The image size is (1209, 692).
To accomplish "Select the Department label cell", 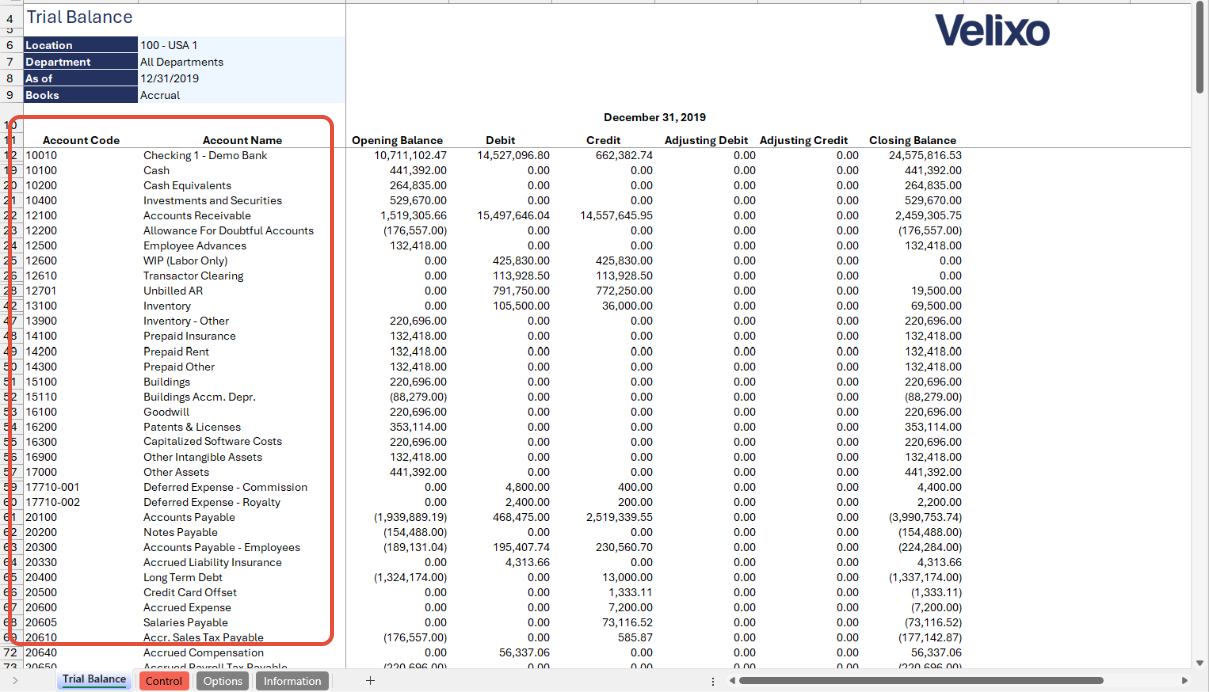I will click(80, 62).
